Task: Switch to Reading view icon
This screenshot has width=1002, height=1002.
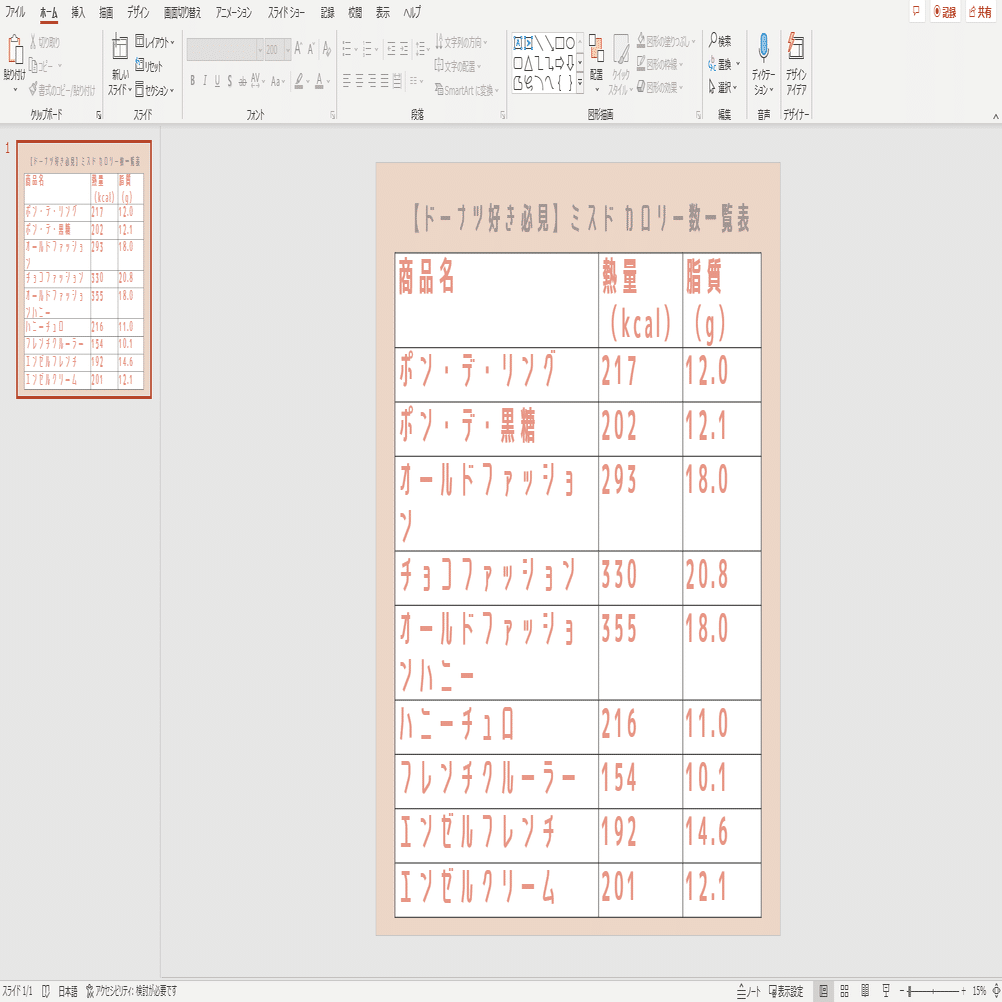Action: coord(865,991)
